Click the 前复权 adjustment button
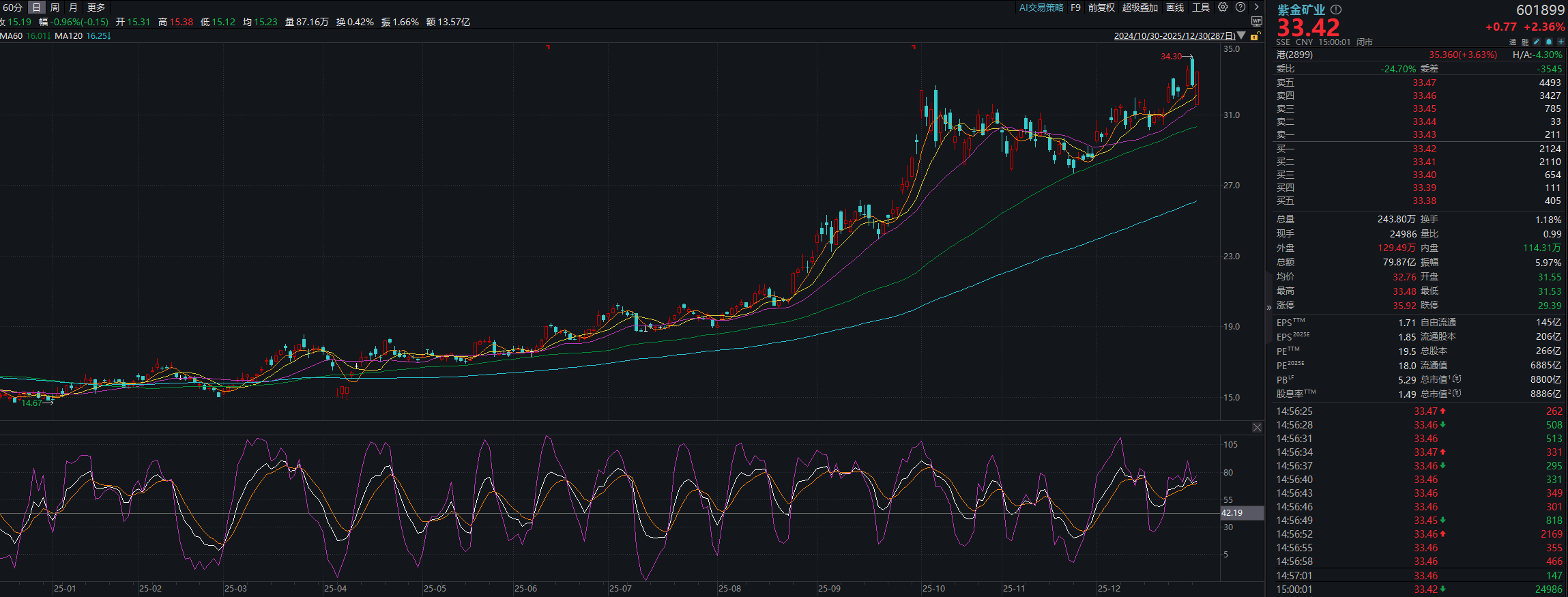1568x597 pixels. [x=1101, y=8]
